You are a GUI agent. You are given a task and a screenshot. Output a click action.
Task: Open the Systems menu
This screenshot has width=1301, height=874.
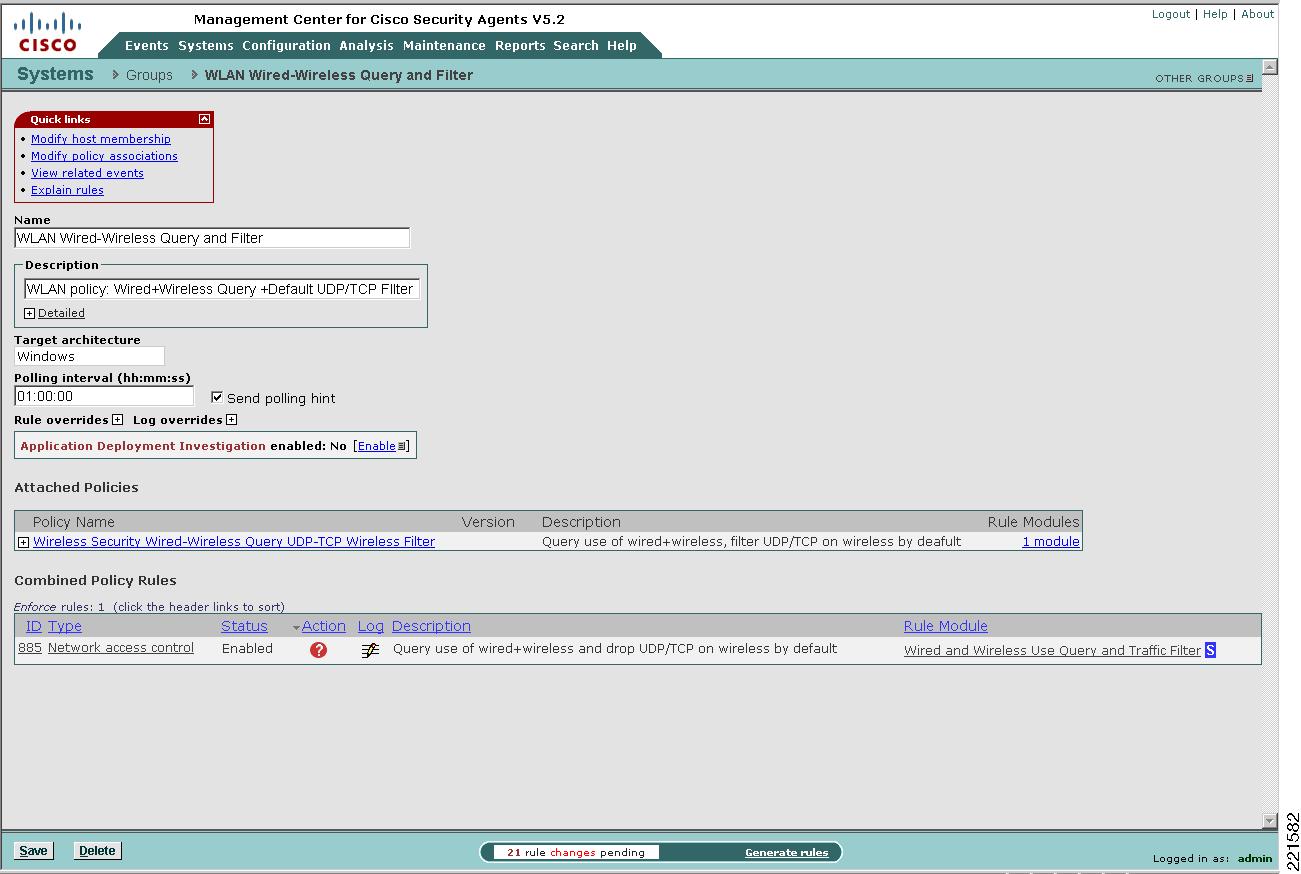(x=206, y=45)
